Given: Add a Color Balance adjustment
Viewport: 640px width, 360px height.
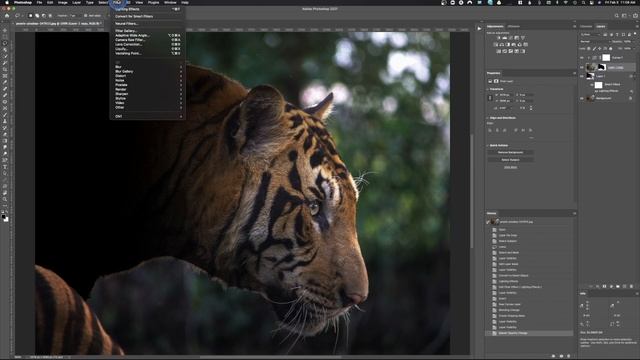Looking at the screenshot, I should pyautogui.click(x=502, y=44).
